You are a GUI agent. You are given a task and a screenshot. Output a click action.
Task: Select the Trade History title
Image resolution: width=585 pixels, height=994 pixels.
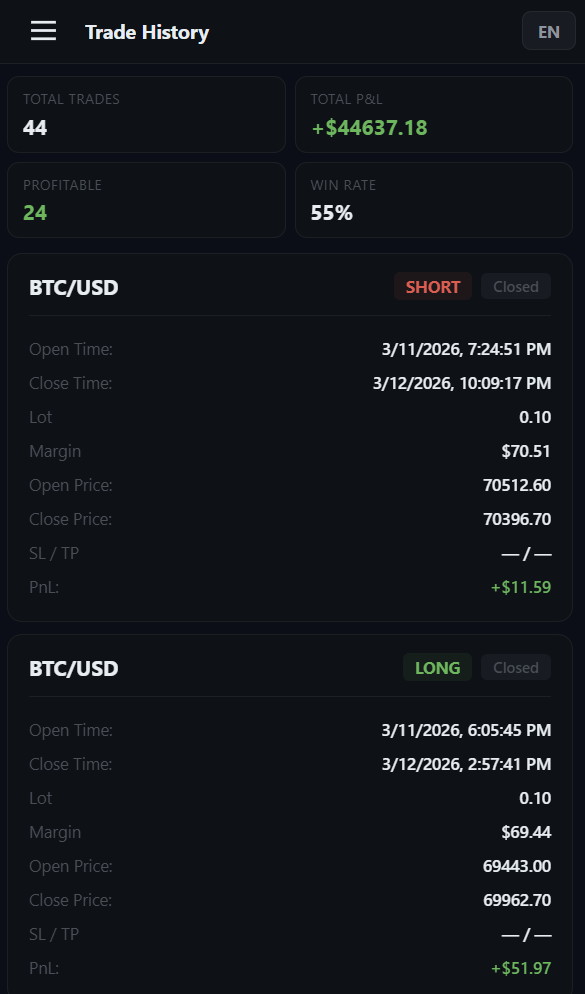[147, 32]
